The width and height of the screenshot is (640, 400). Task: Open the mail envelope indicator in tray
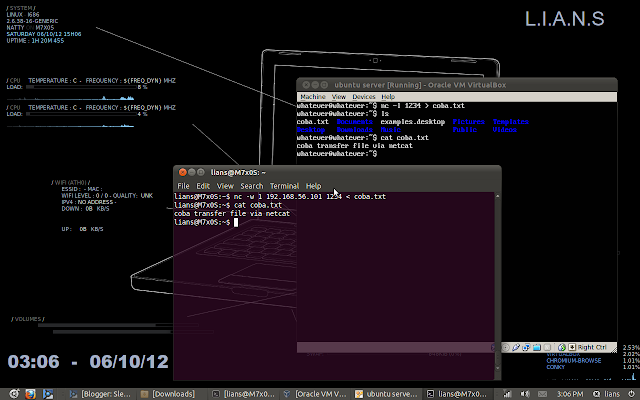click(542, 394)
